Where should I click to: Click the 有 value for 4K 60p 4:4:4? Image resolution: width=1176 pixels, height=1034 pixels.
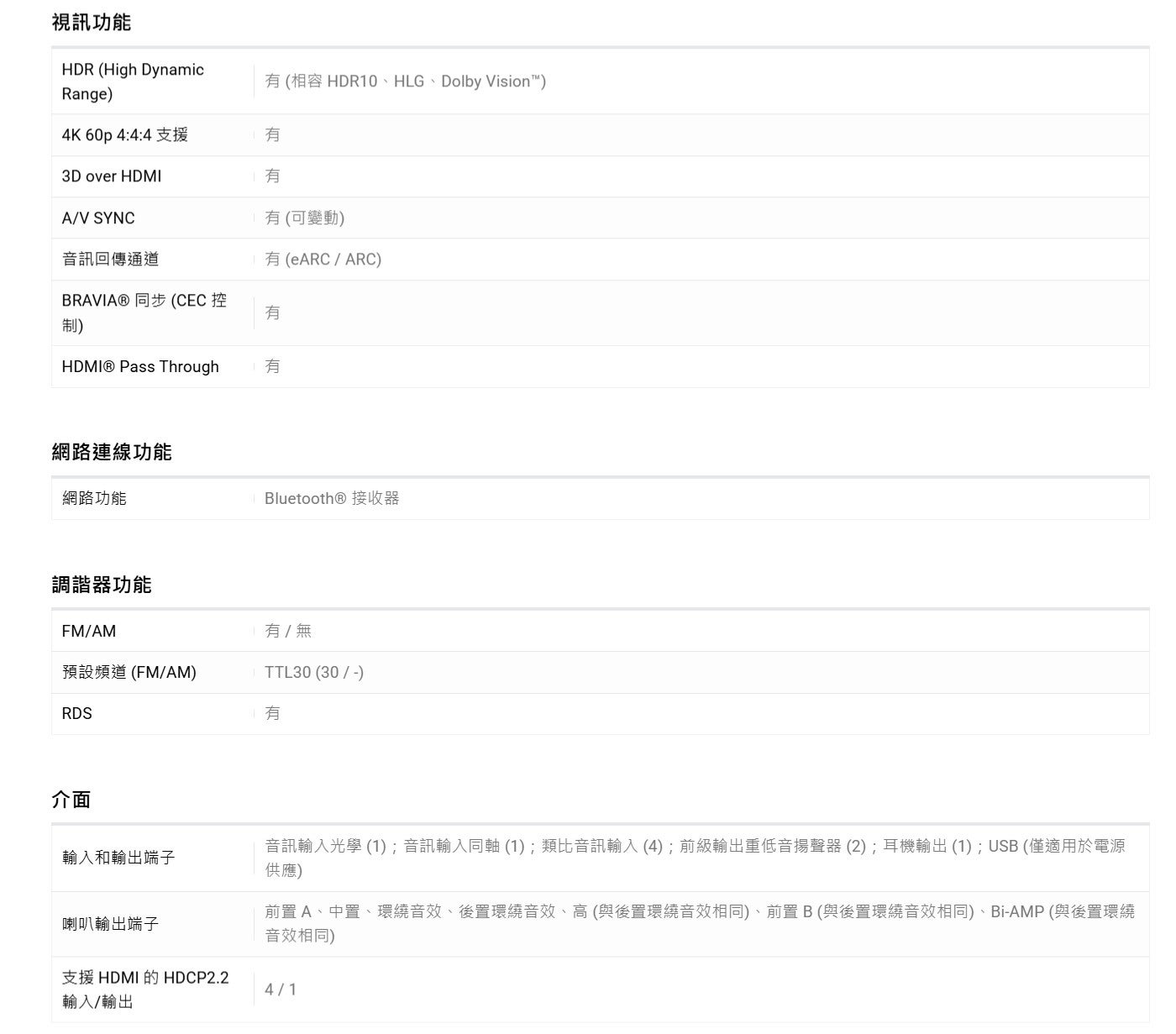click(272, 134)
